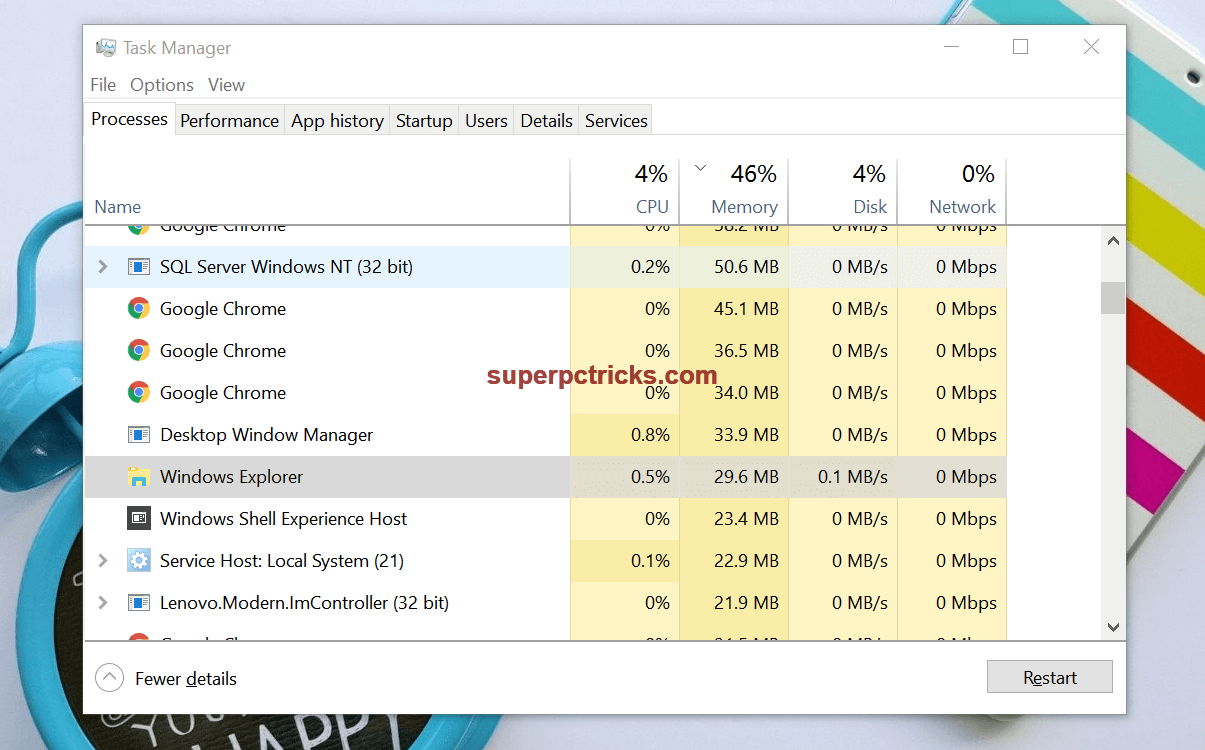Viewport: 1205px width, 750px height.
Task: Click the SQL Server Windows NT process icon
Action: click(138, 266)
